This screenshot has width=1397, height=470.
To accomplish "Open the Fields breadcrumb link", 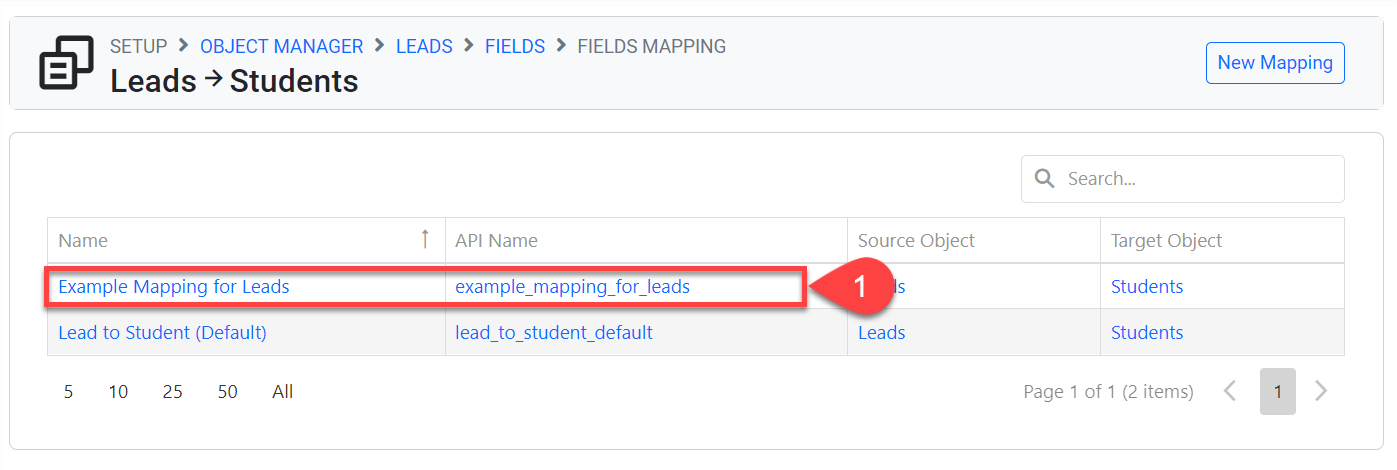I will (514, 46).
